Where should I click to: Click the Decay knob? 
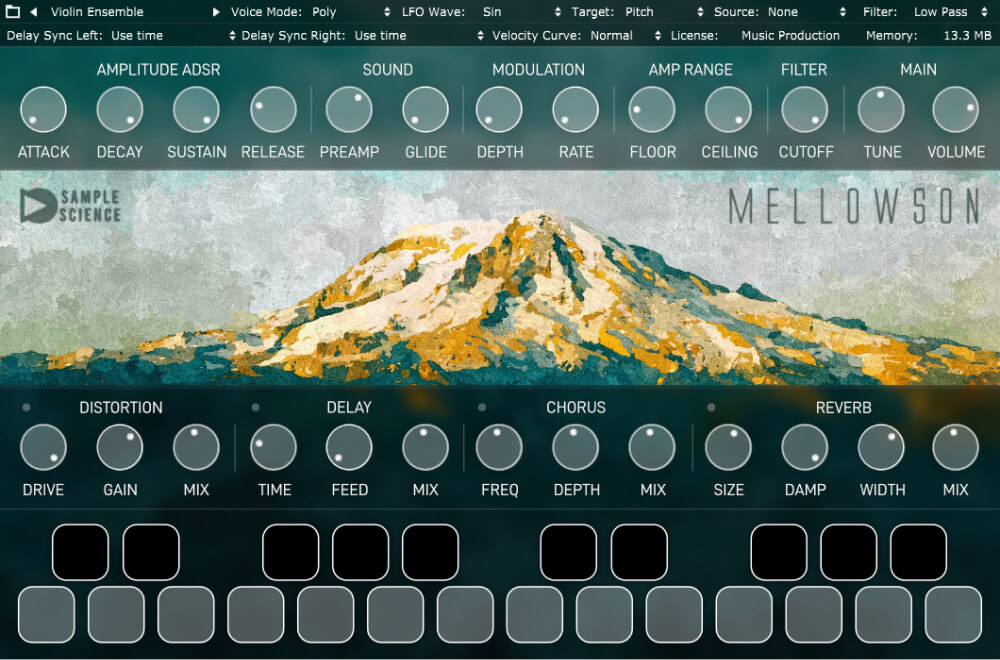(120, 110)
